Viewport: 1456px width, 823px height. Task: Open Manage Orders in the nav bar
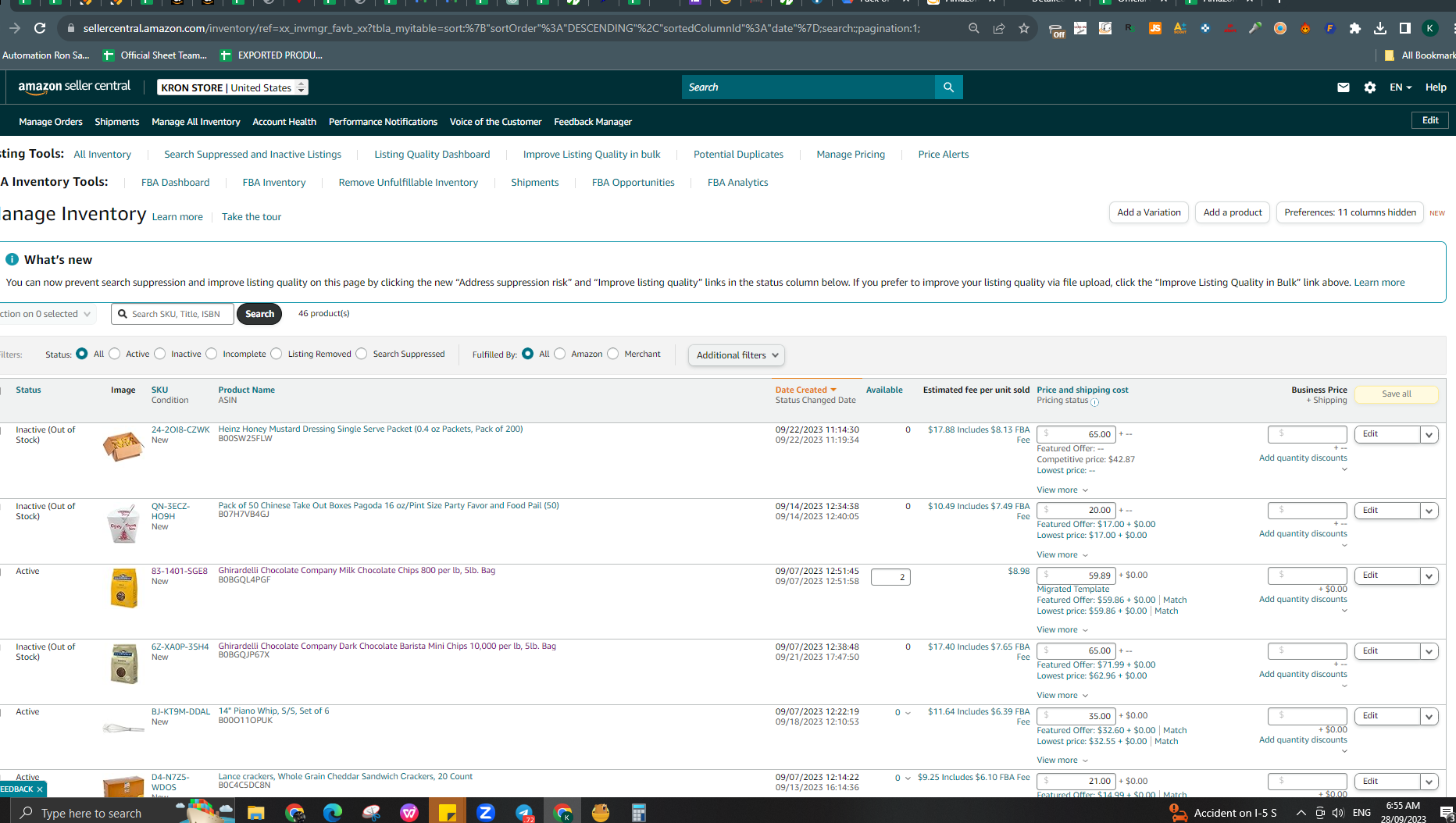[x=51, y=122]
